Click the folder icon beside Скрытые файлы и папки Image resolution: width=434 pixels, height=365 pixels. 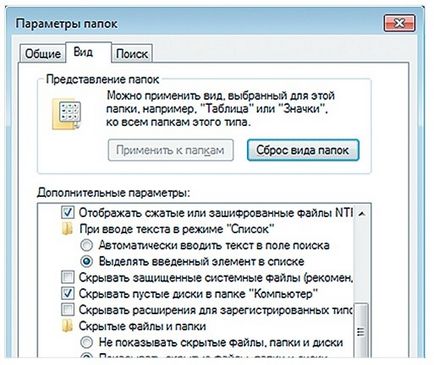pos(67,326)
